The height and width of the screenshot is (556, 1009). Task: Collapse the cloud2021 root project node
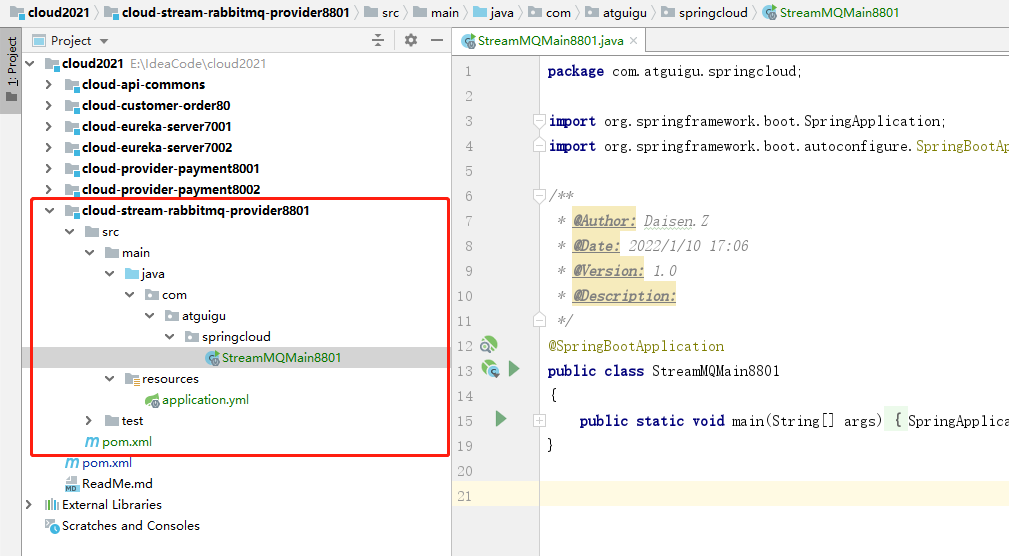(30, 64)
